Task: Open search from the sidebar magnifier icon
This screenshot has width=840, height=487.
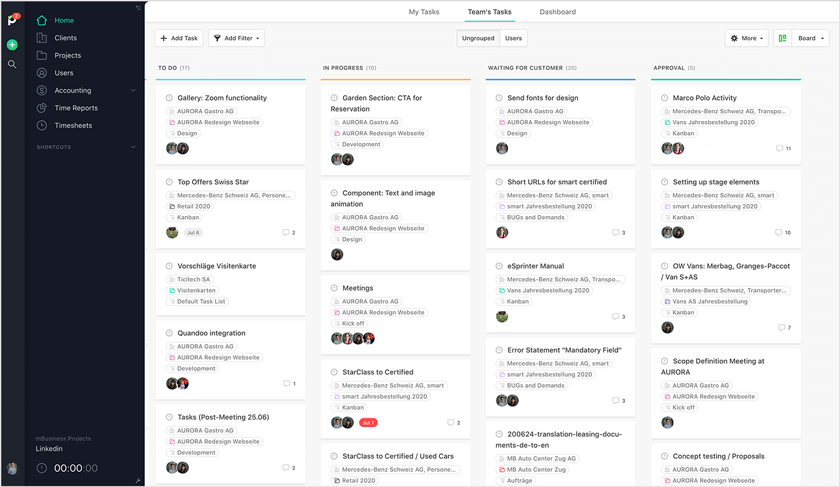Action: (12, 64)
